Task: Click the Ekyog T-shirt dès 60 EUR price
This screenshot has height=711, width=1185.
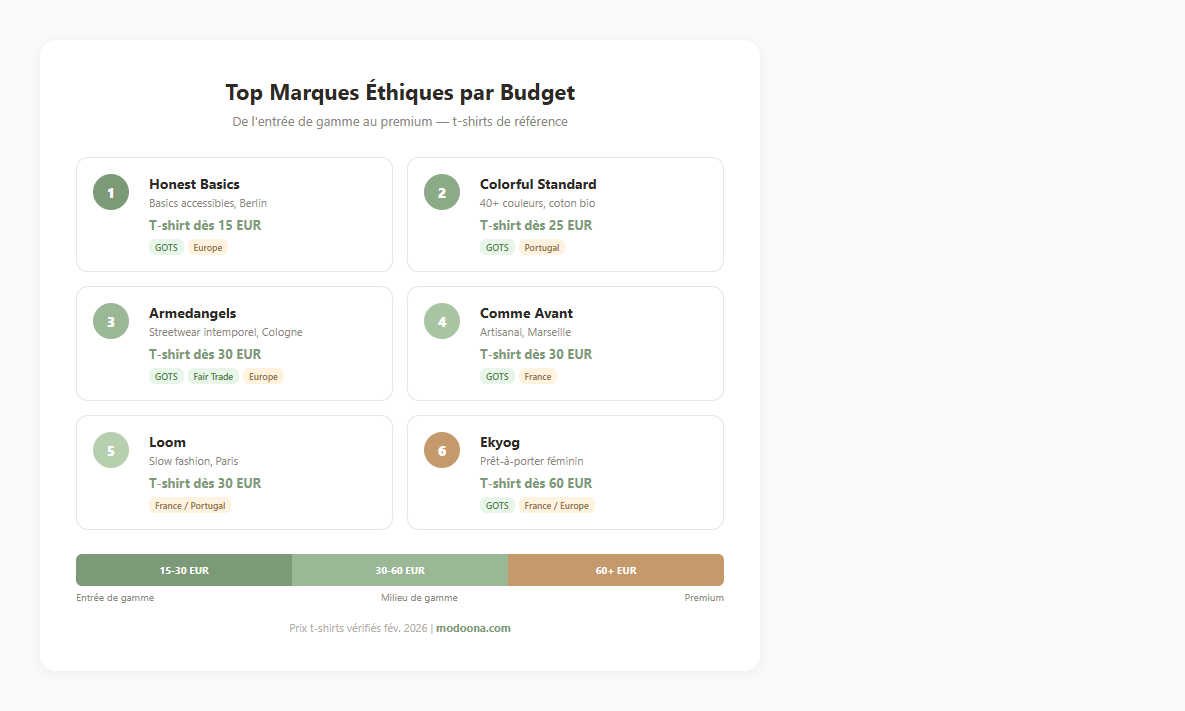Action: (536, 483)
